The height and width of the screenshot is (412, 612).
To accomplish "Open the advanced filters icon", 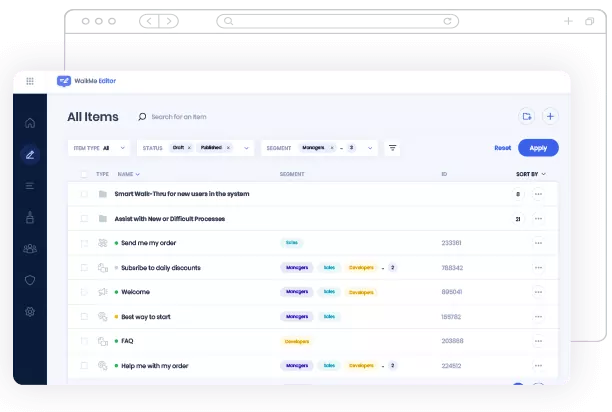I will 392,148.
